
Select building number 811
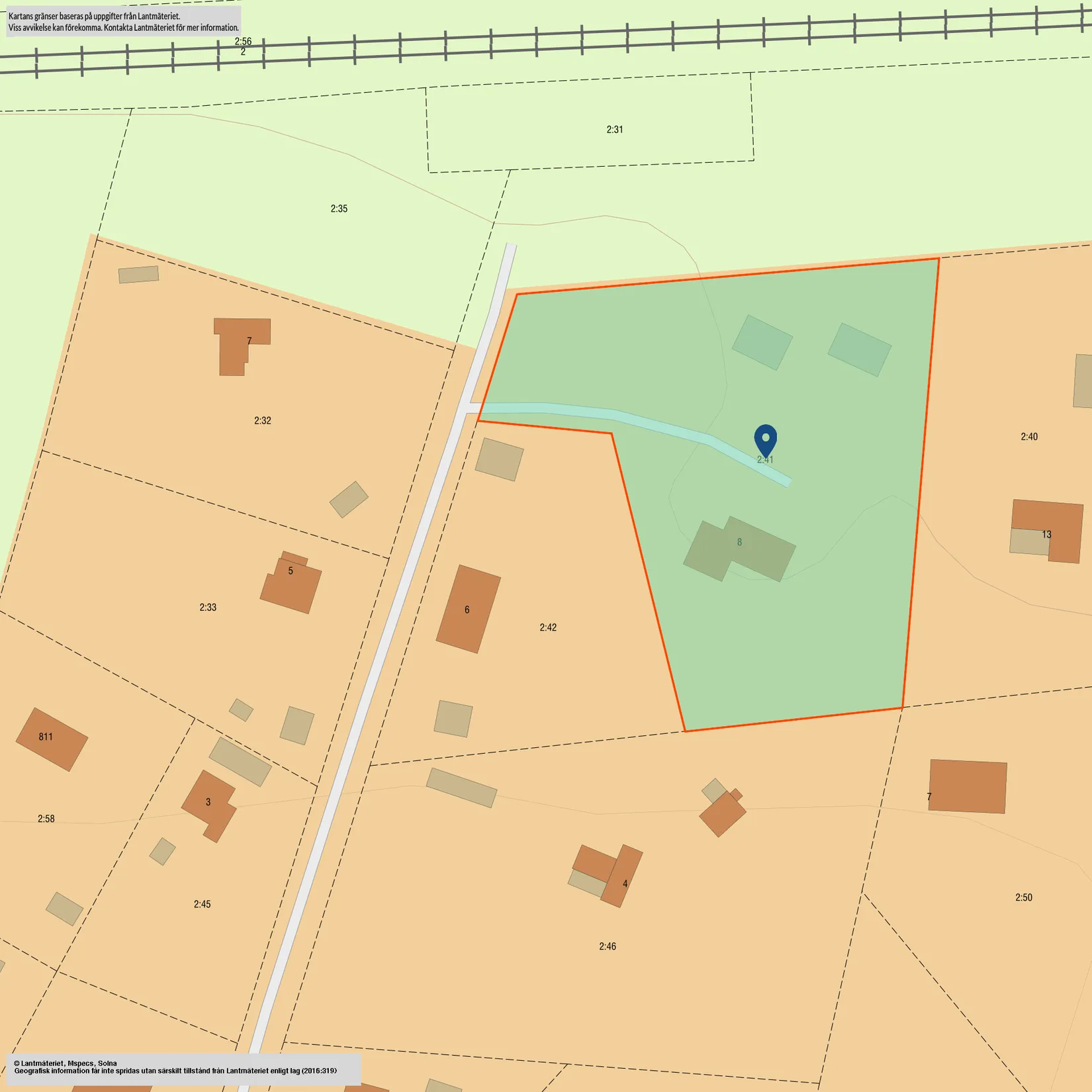pos(46,737)
